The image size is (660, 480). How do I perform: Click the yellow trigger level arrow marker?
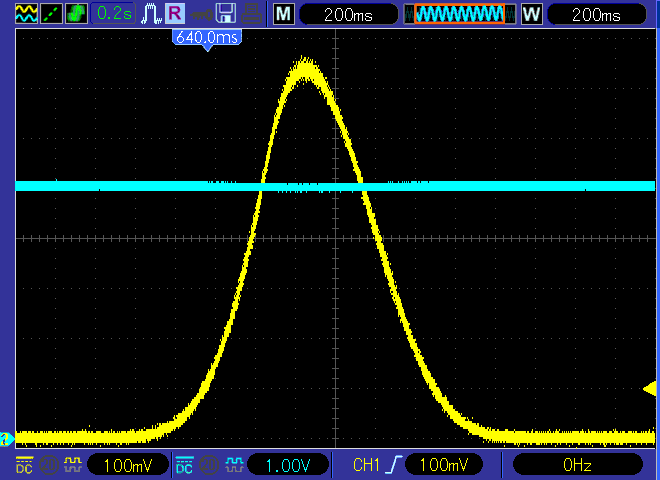(650, 388)
